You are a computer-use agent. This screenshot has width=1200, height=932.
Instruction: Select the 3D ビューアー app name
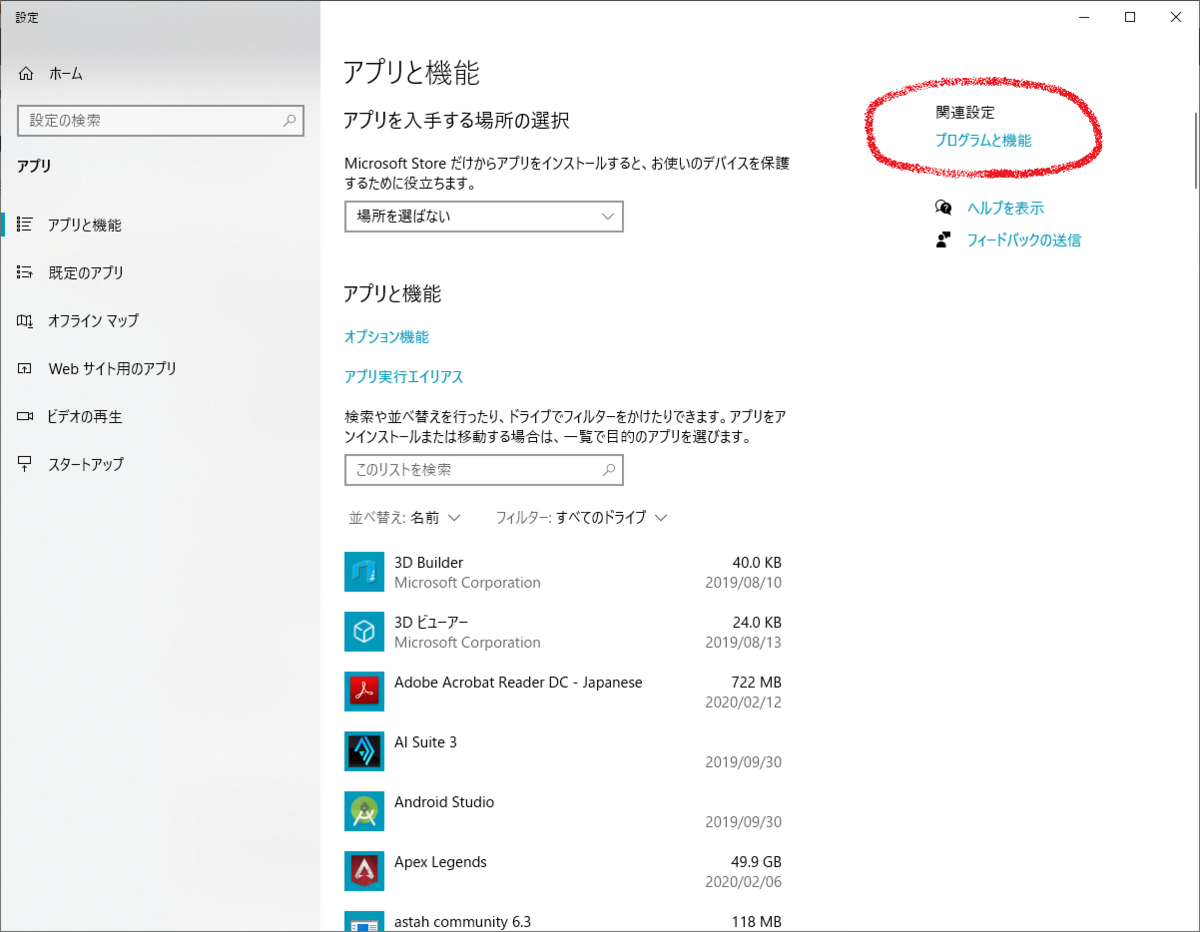pos(431,622)
